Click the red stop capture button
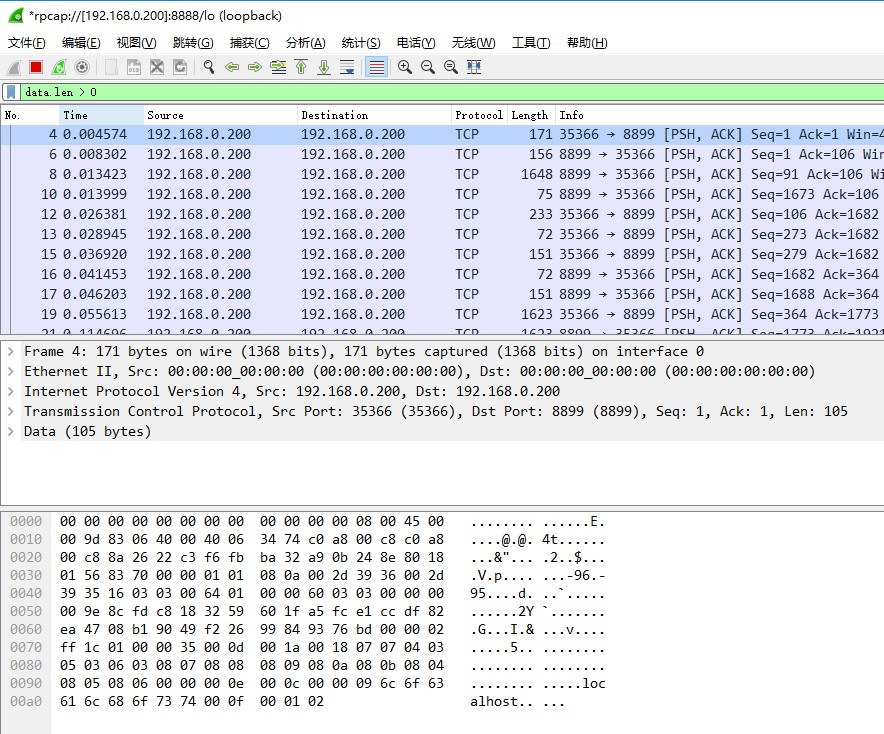 point(36,67)
